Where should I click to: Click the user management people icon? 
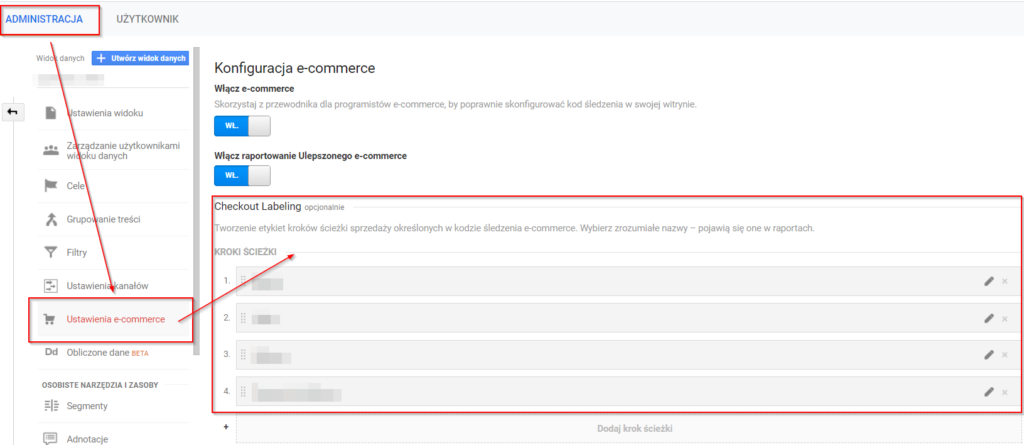[x=50, y=150]
